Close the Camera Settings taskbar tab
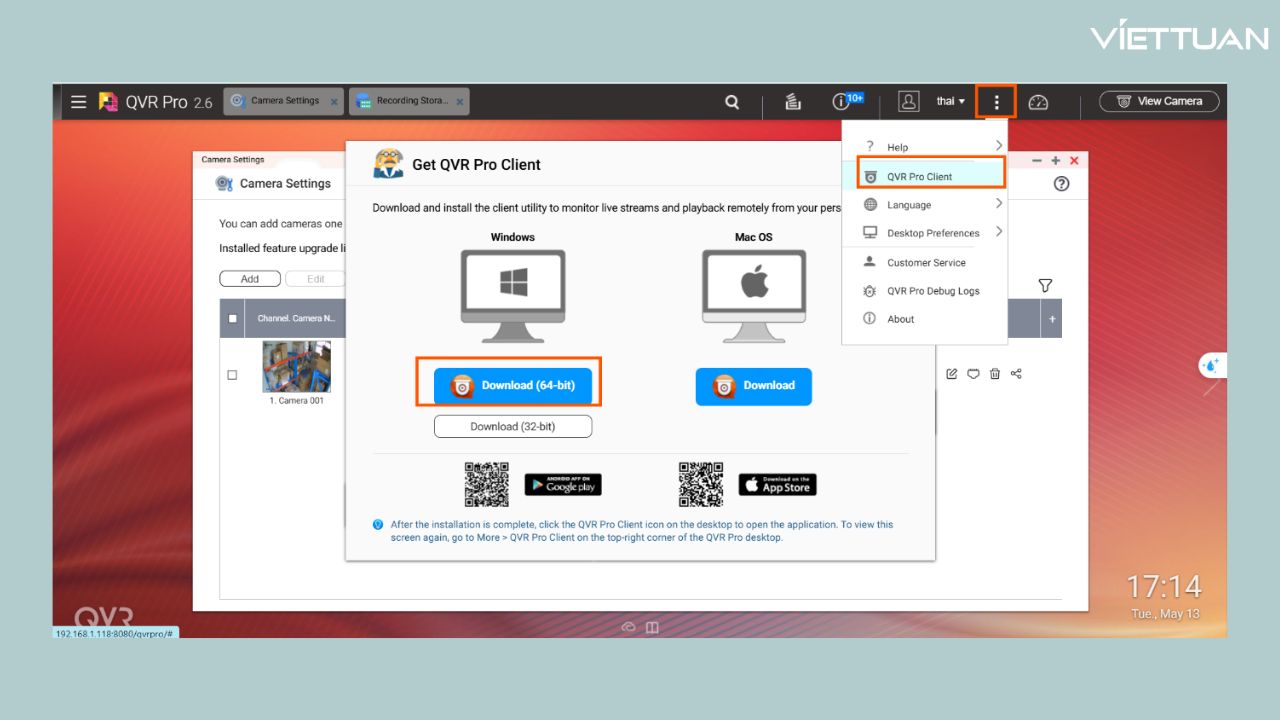The image size is (1280, 720). 334,102
